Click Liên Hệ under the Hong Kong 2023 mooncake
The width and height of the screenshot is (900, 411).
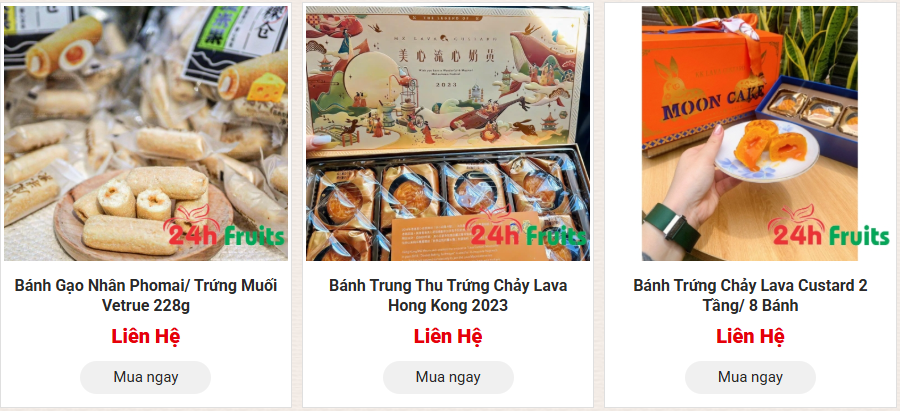[x=448, y=336]
